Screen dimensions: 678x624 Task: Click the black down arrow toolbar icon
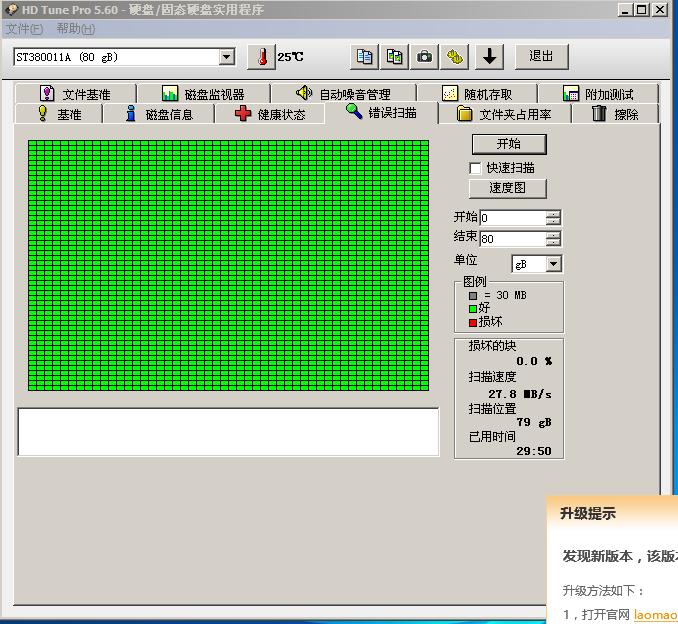pyautogui.click(x=489, y=57)
